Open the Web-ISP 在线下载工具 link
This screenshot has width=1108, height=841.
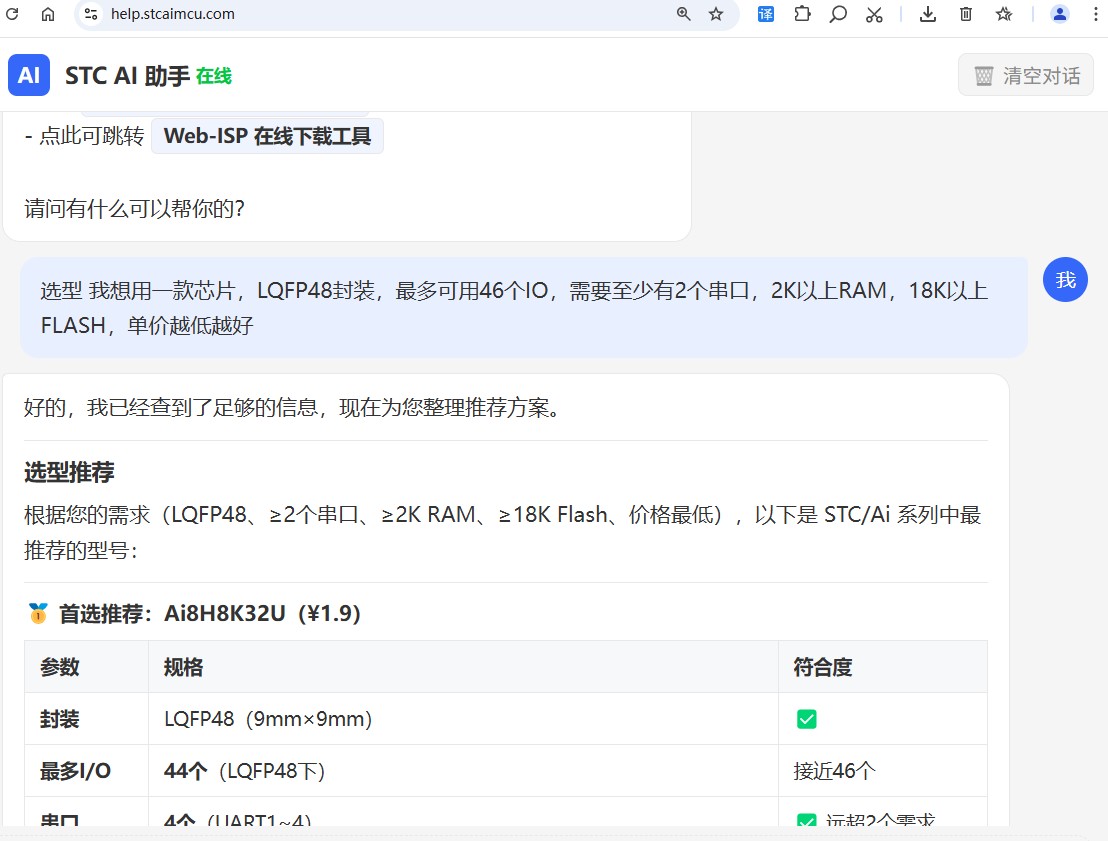[267, 136]
